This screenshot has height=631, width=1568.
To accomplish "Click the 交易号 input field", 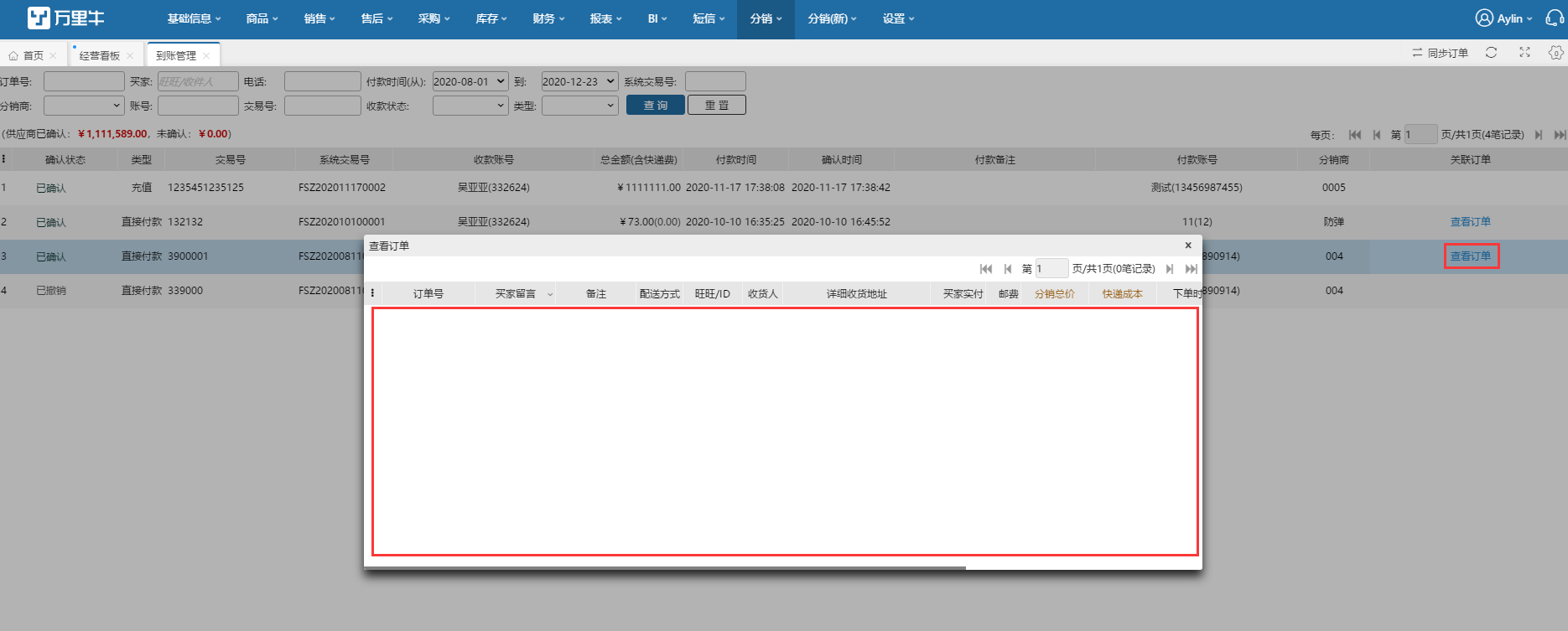I will click(323, 106).
